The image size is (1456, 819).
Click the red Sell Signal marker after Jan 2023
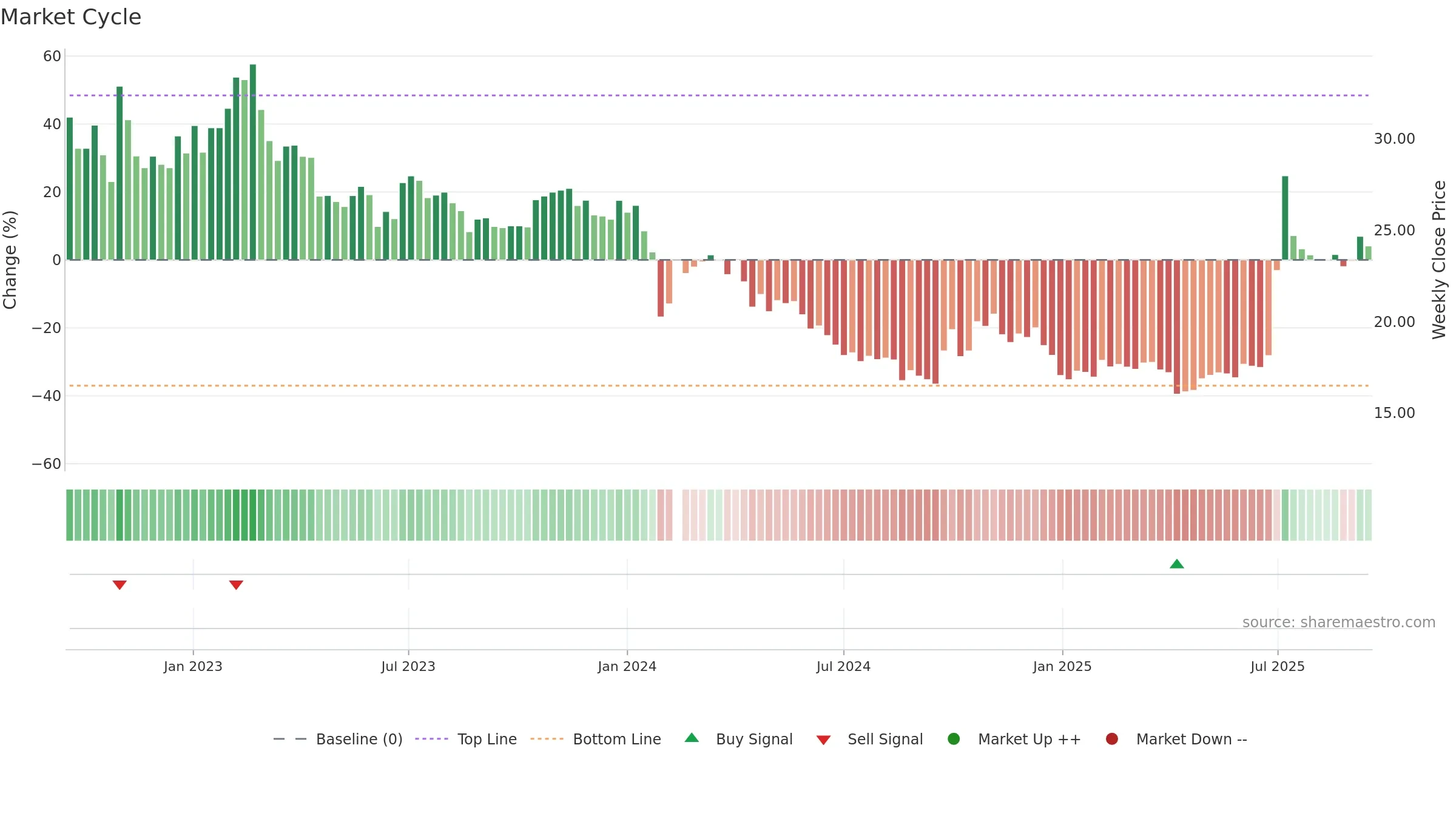[236, 585]
